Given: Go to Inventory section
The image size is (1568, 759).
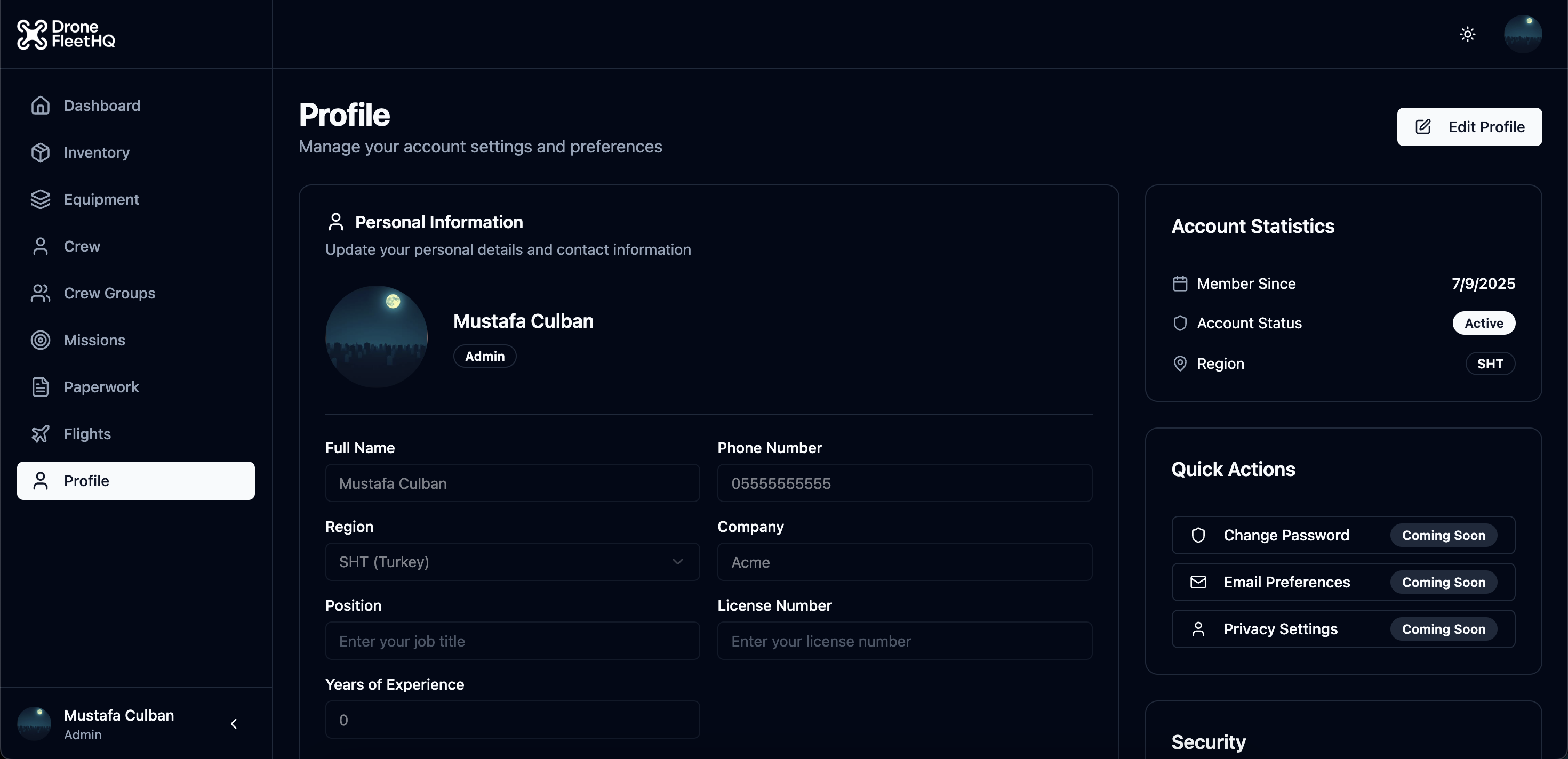Looking at the screenshot, I should 136,152.
